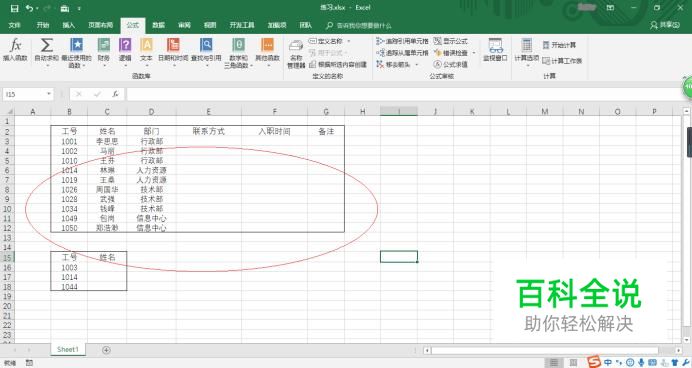
Task: Undo the last action
Action: coord(29,8)
